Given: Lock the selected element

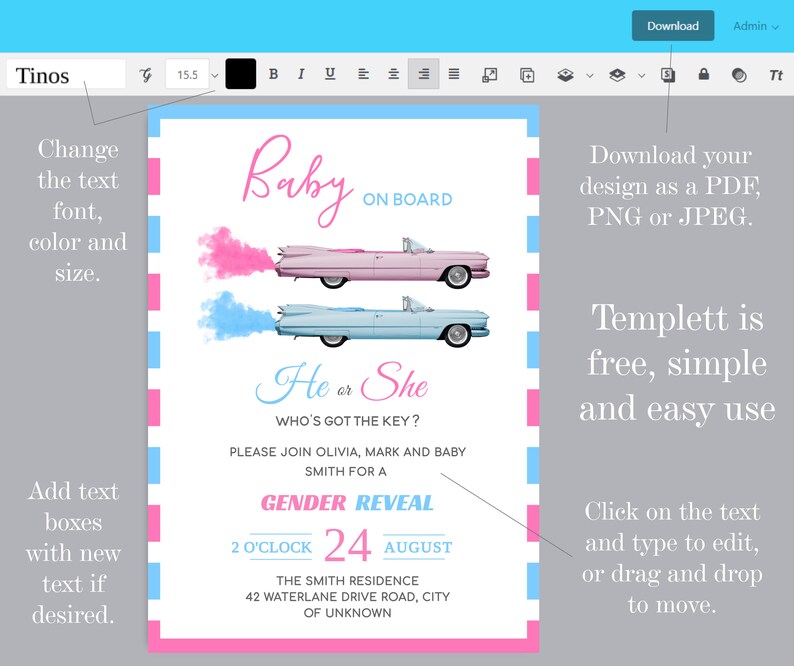Looking at the screenshot, I should pos(703,74).
